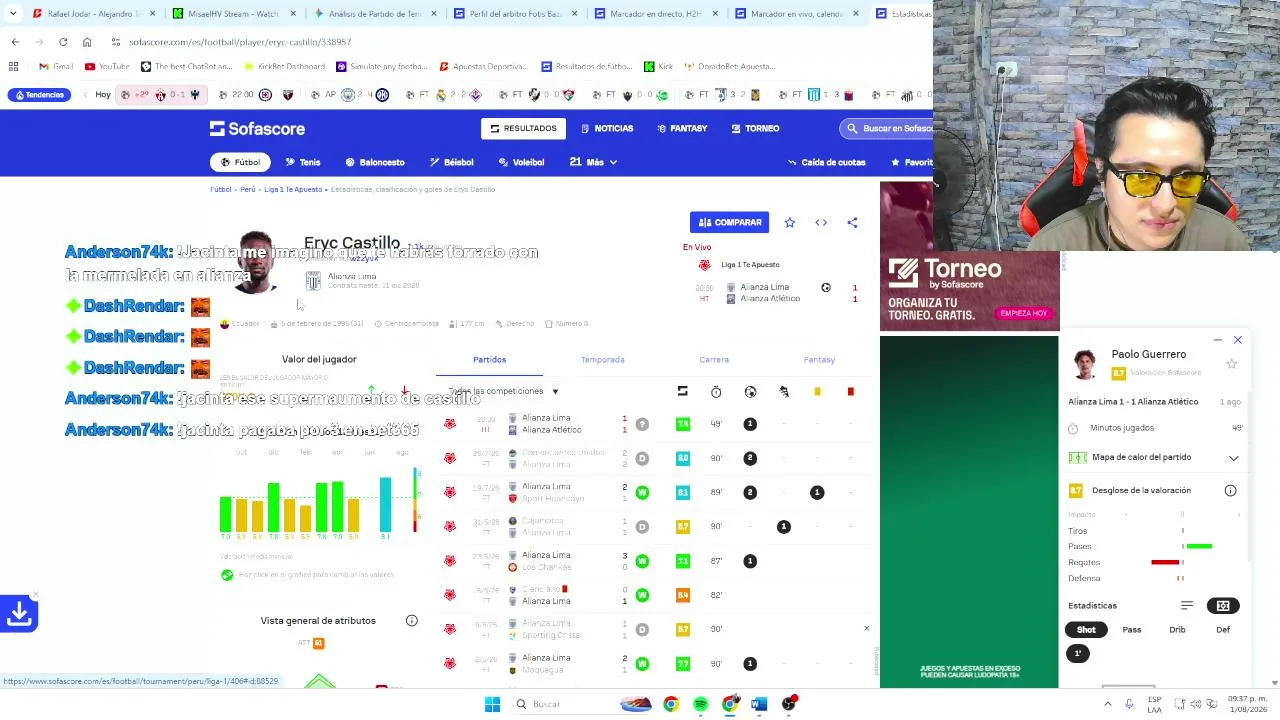Click the minutes played stopwatch column icon

point(716,392)
